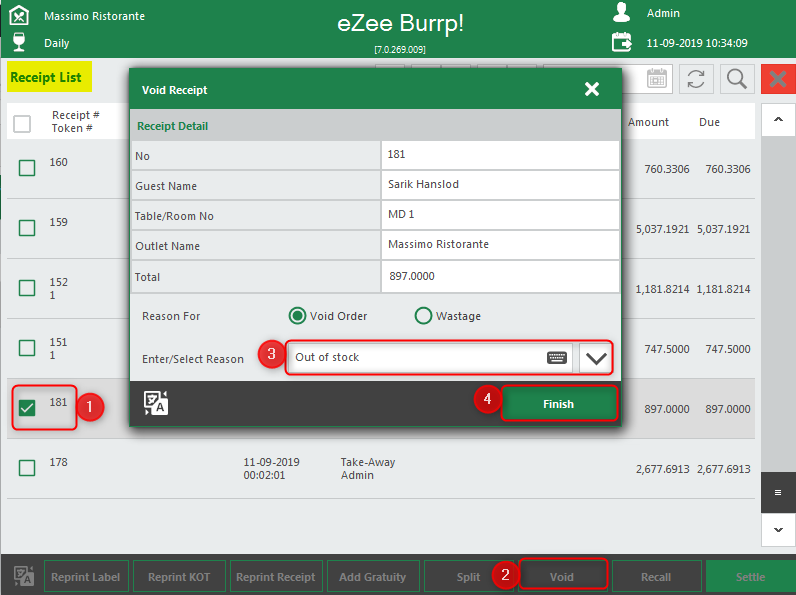Image resolution: width=796 pixels, height=595 pixels.
Task: Click the Receipt # Token # column header
Action: 75,121
